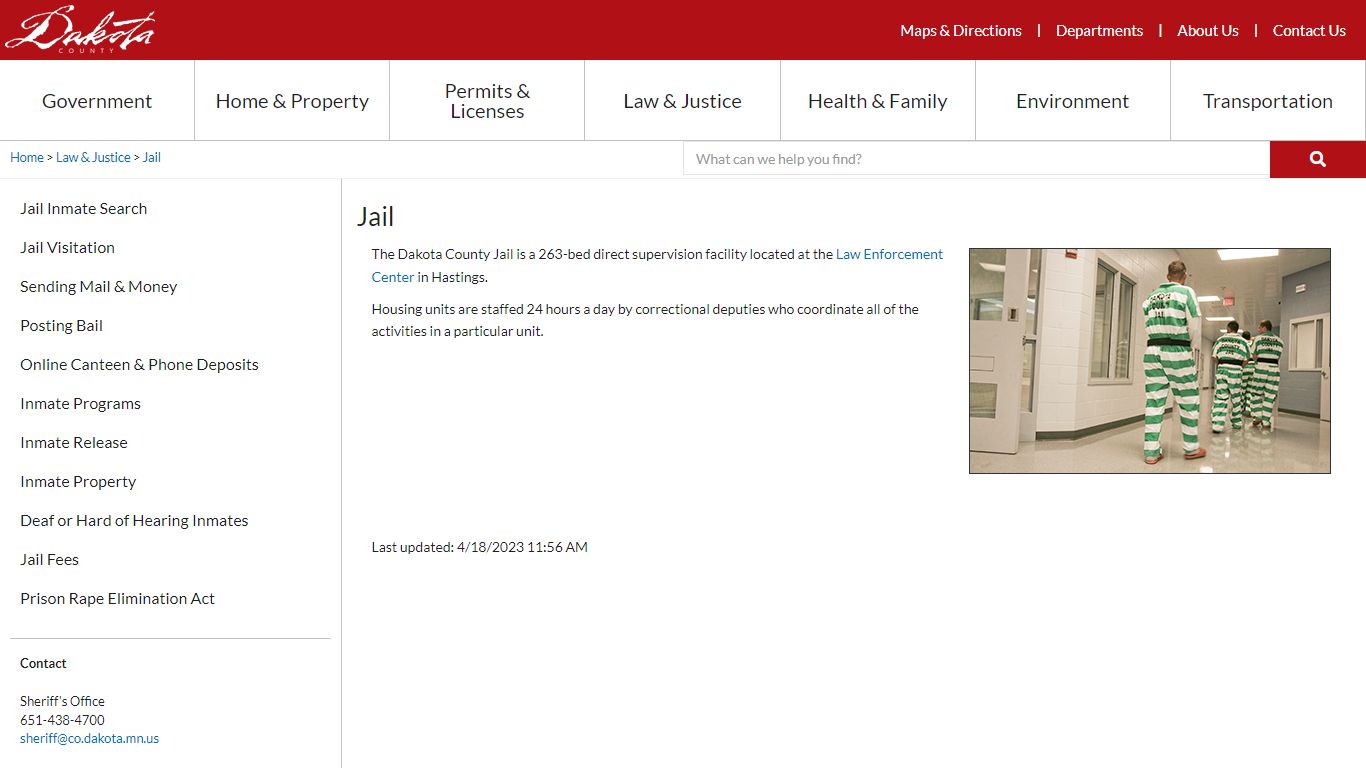Go to Posting Bail page
1366x768 pixels.
coord(61,326)
